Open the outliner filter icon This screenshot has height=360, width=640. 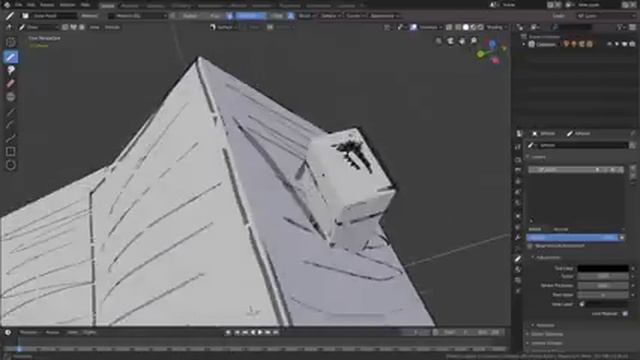tap(620, 27)
